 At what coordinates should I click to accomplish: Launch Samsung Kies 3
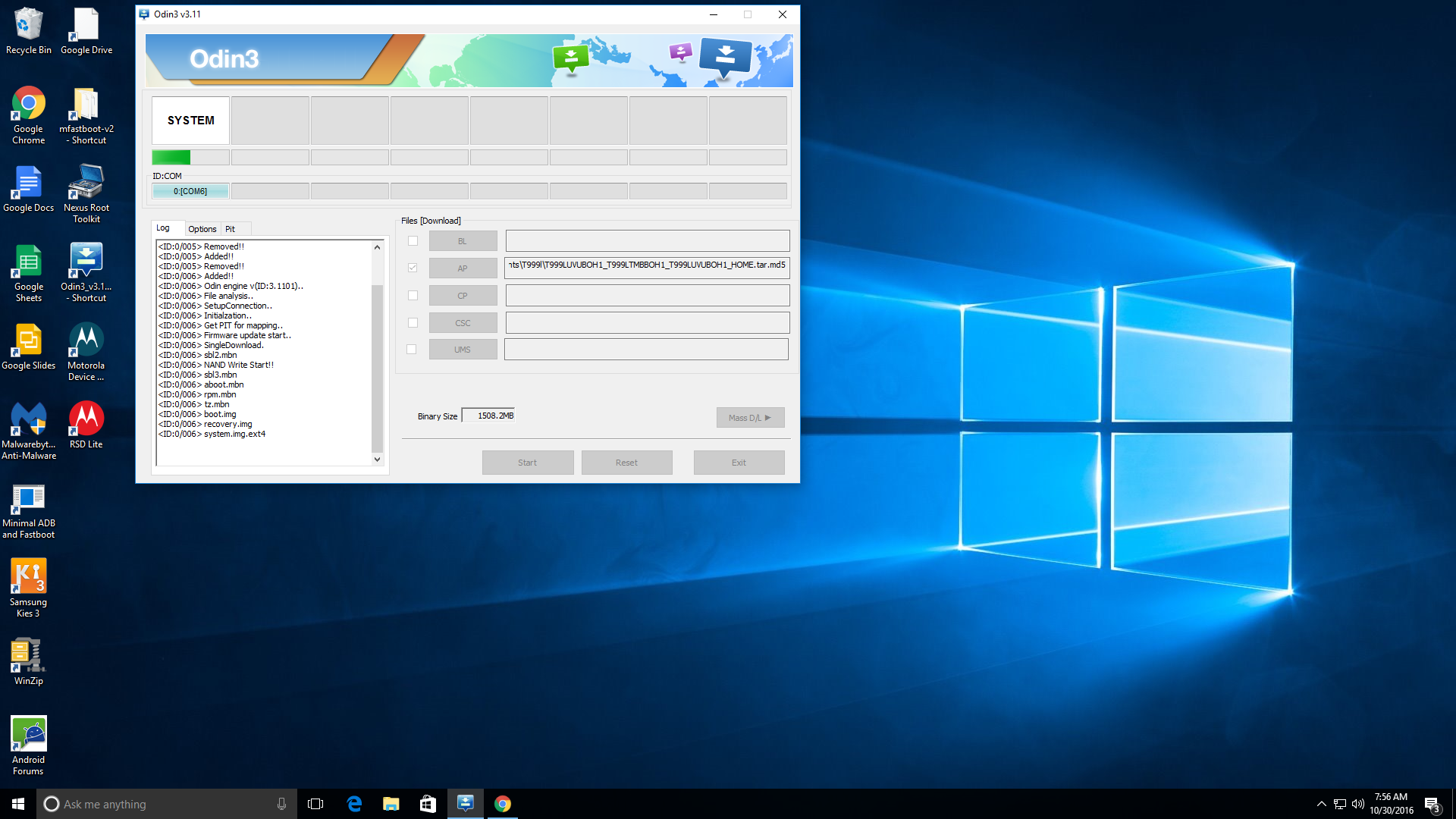[28, 588]
